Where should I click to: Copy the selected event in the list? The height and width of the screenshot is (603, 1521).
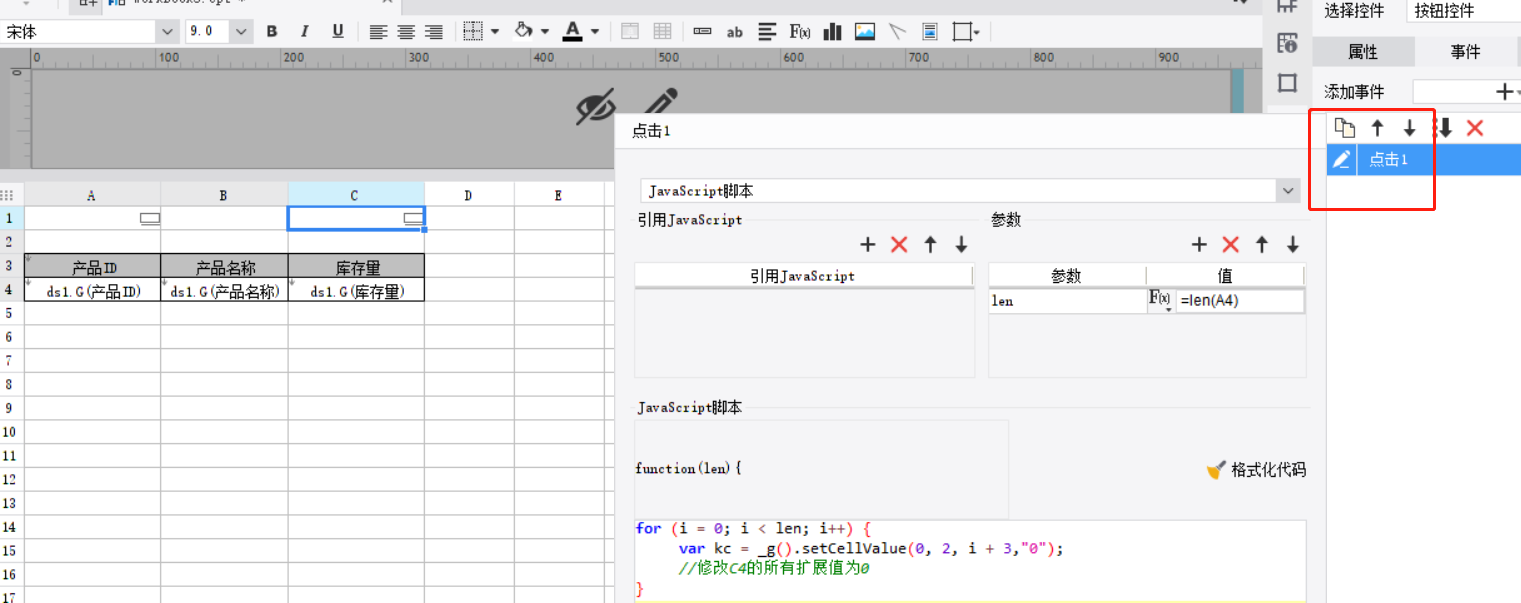pyautogui.click(x=1346, y=128)
